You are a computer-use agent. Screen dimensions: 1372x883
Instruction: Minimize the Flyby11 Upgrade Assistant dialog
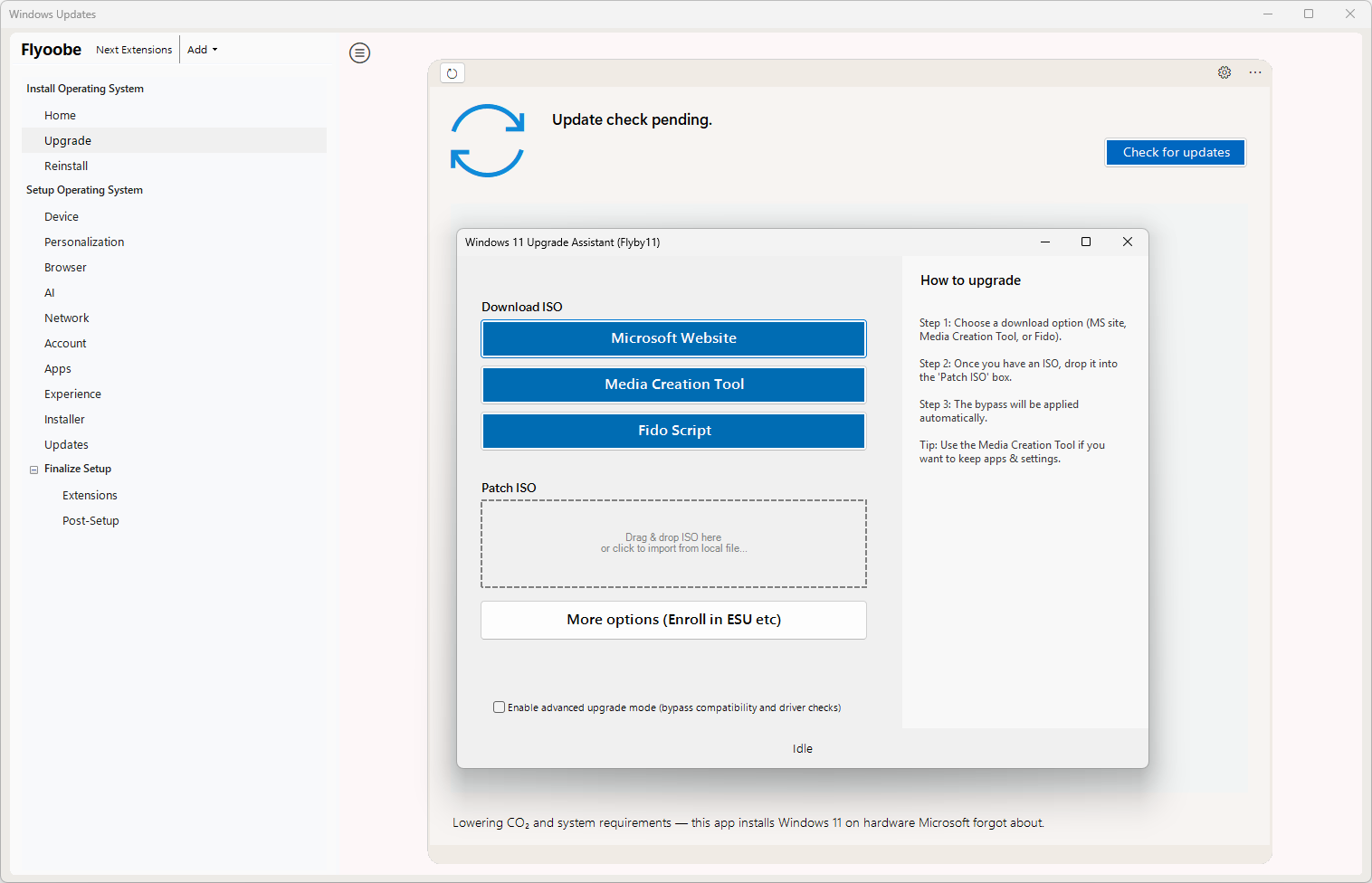1045,242
